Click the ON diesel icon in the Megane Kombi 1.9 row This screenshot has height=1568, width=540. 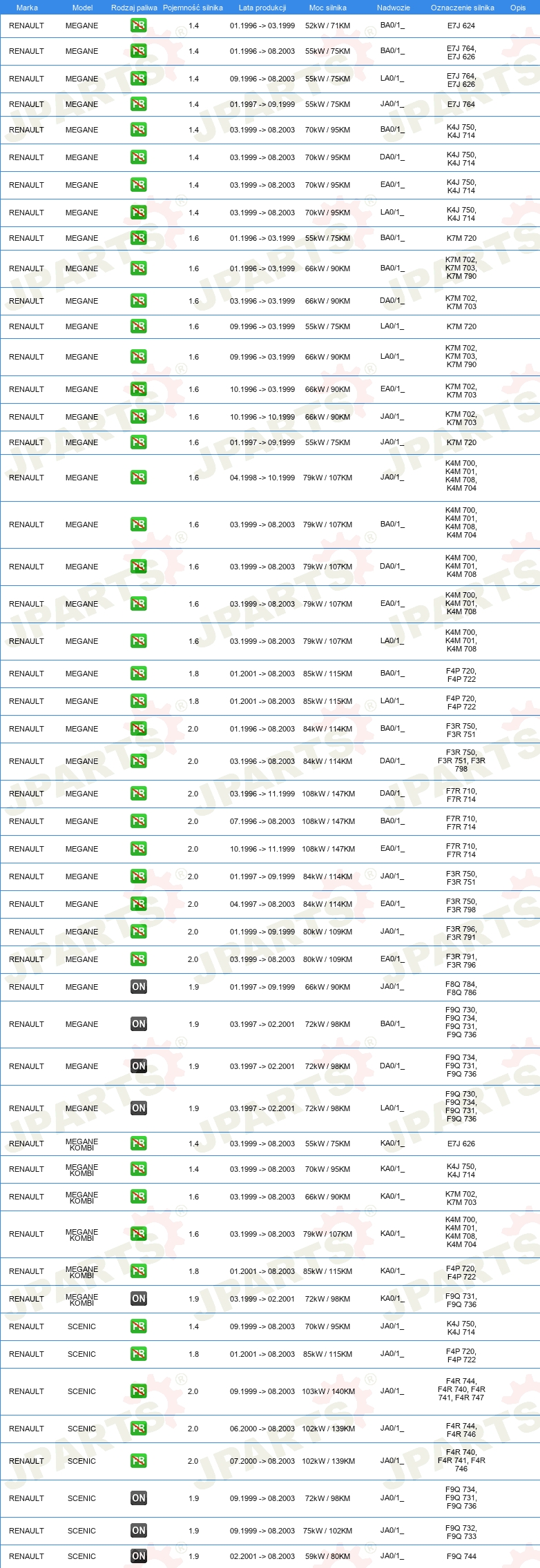(x=138, y=1299)
